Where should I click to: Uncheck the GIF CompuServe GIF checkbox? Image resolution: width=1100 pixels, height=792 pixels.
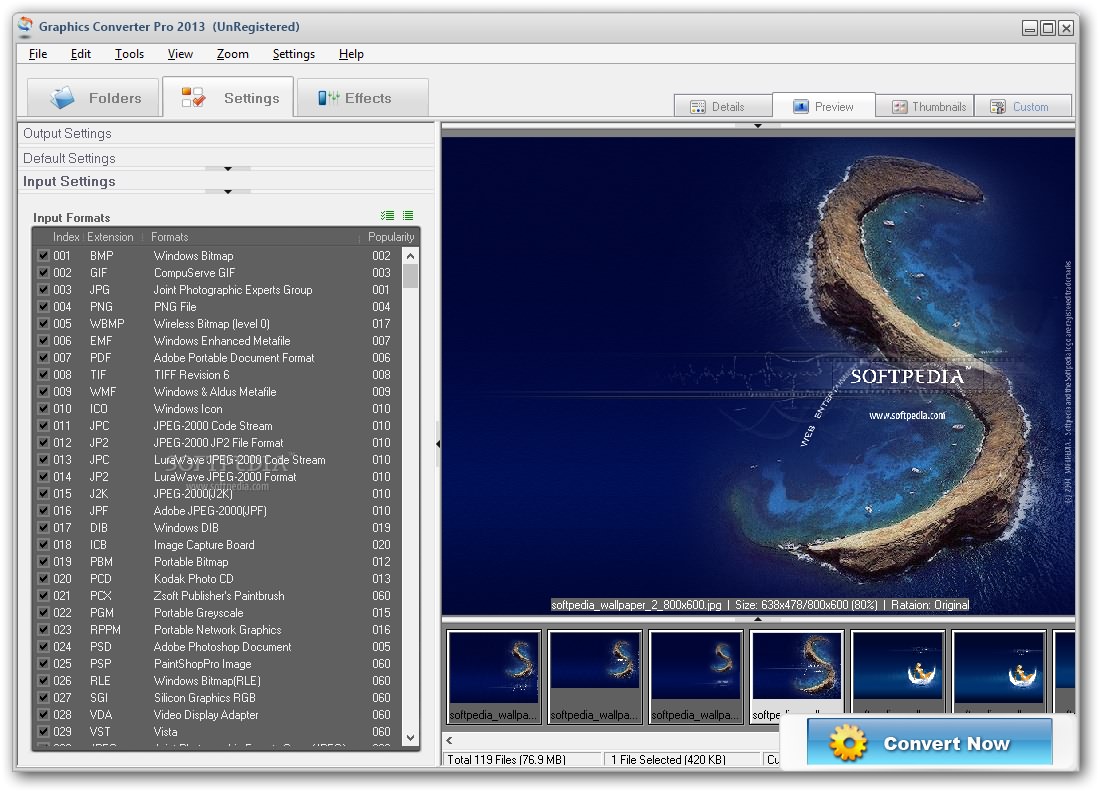point(43,273)
